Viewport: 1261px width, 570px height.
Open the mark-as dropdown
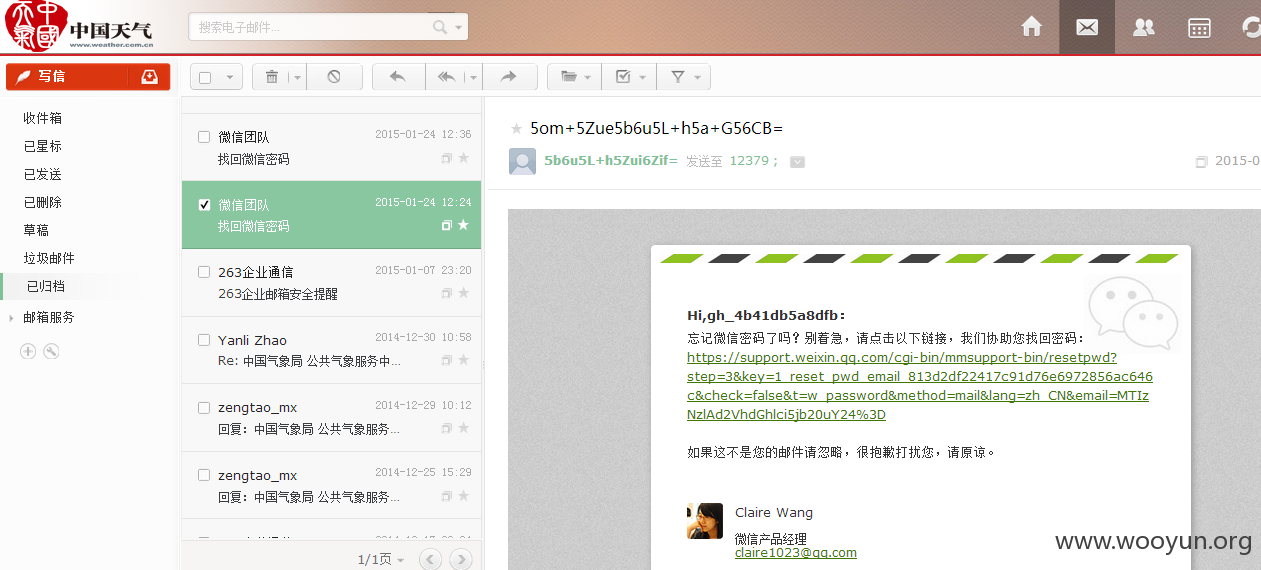tap(629, 77)
